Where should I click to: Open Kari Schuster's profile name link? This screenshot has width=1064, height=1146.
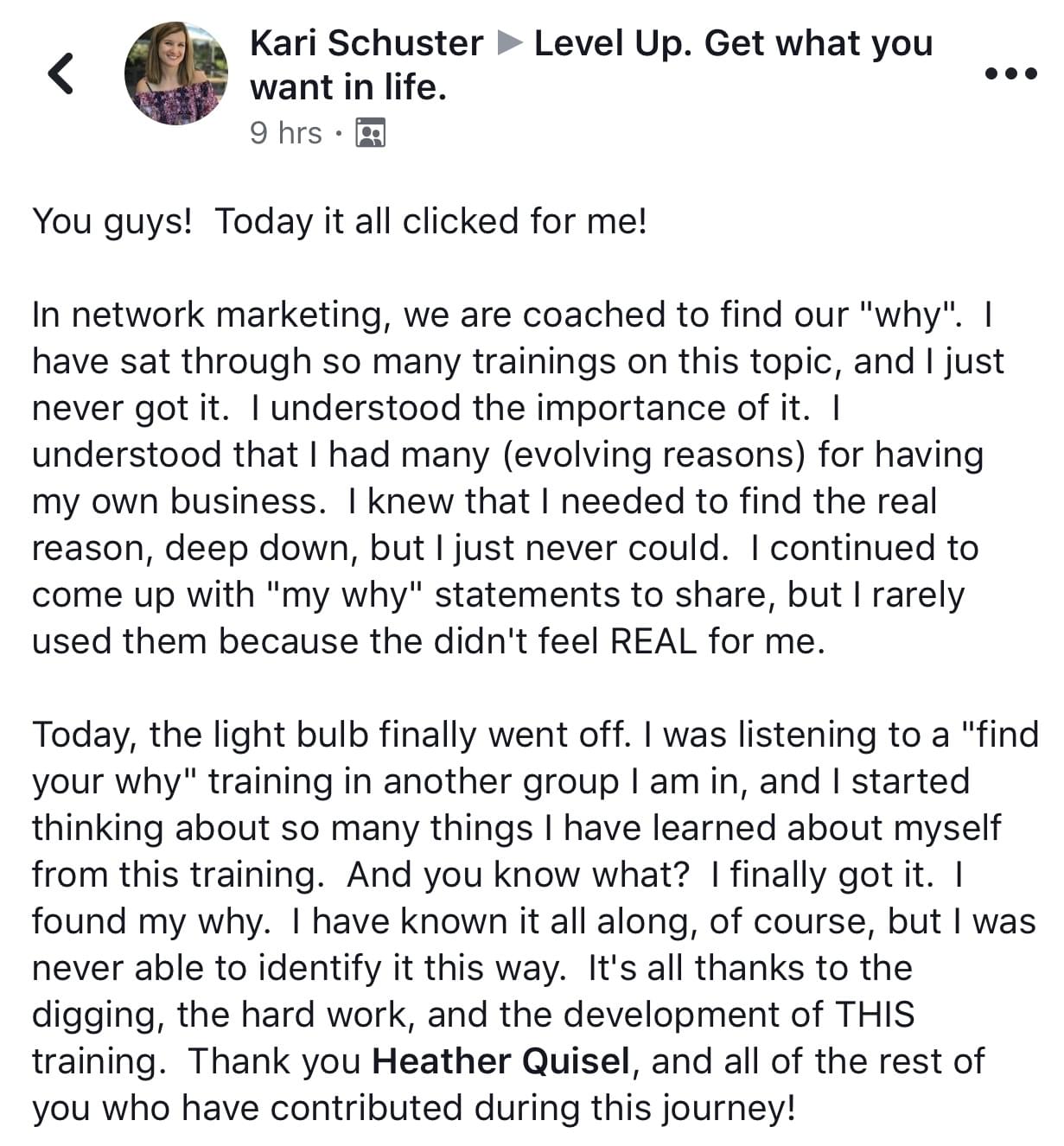pyautogui.click(x=366, y=42)
